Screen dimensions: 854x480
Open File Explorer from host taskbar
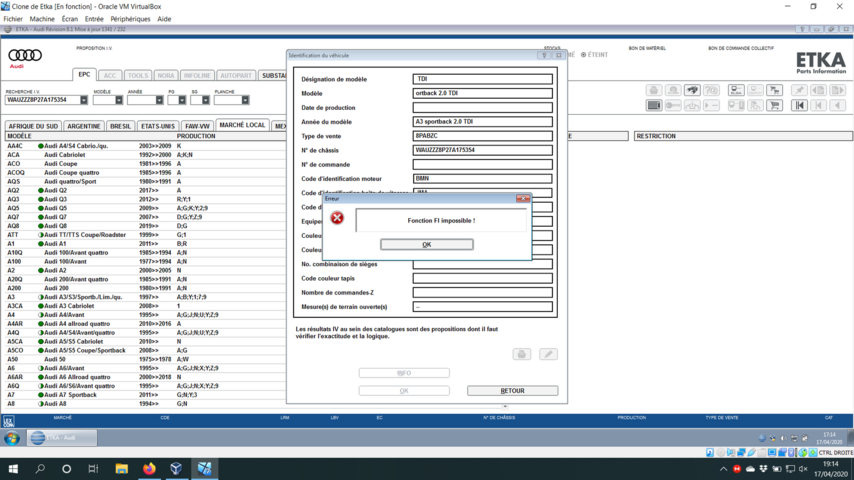(121, 469)
